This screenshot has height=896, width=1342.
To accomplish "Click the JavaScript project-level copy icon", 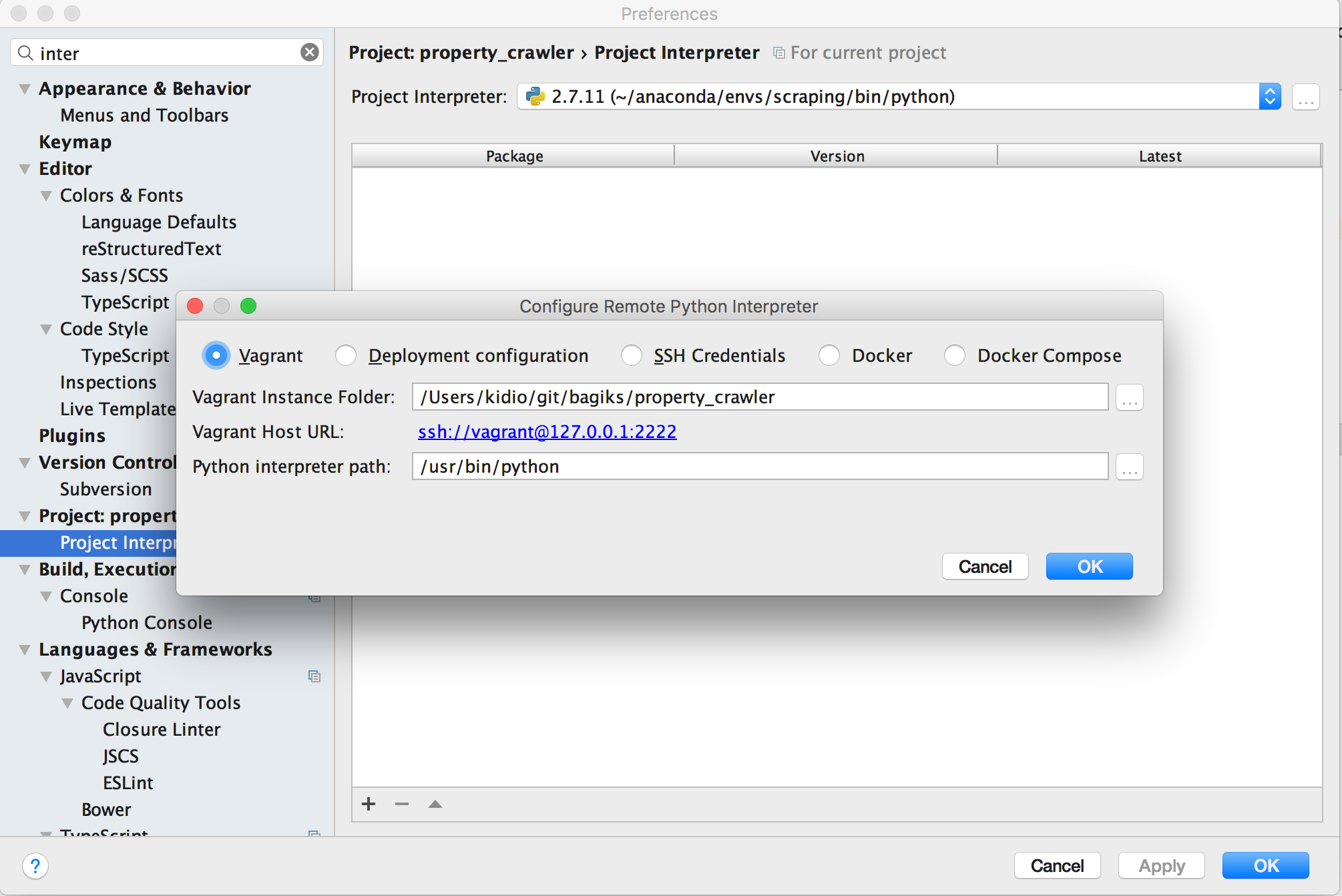I will (314, 676).
